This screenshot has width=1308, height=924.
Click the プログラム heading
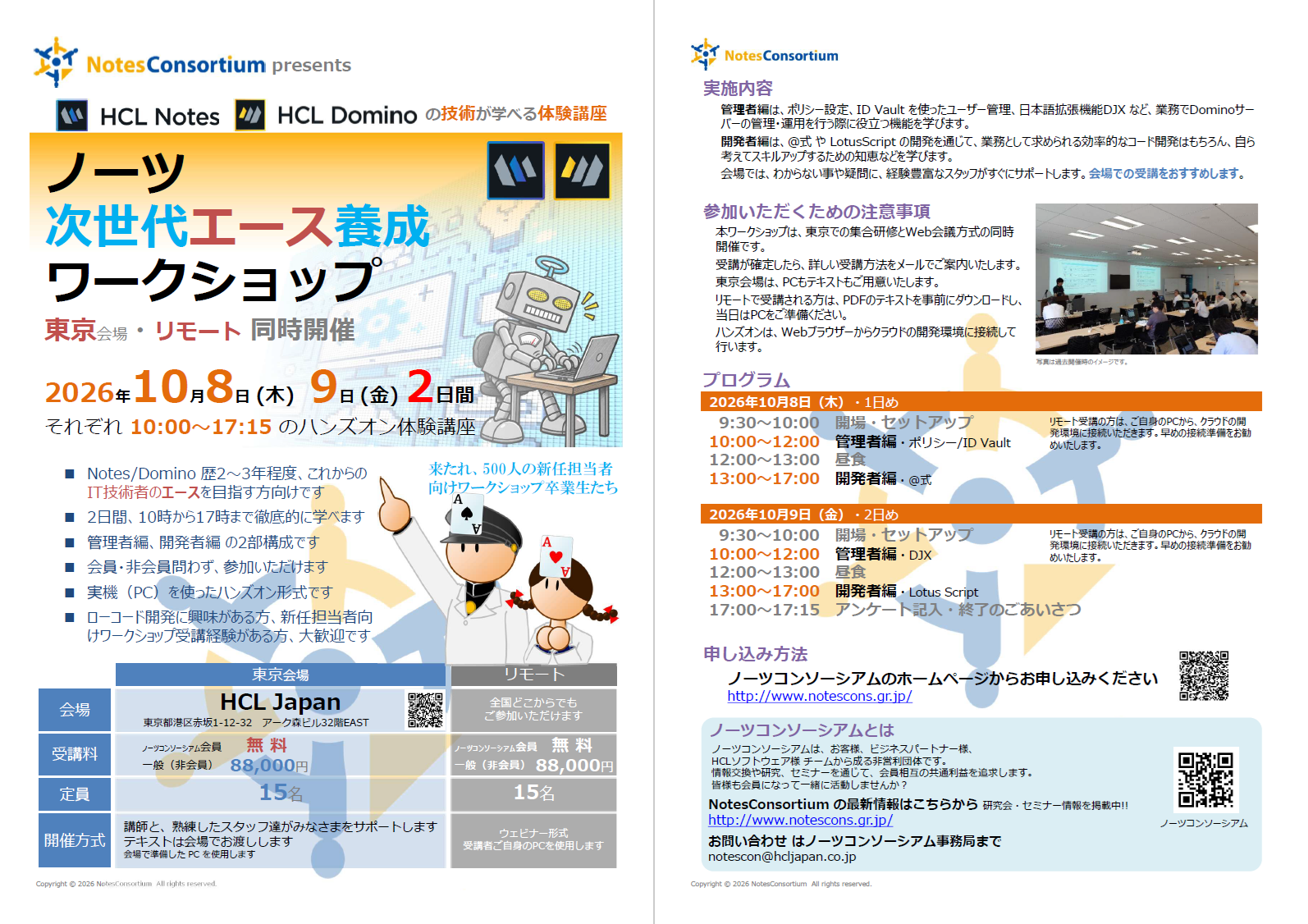746,380
